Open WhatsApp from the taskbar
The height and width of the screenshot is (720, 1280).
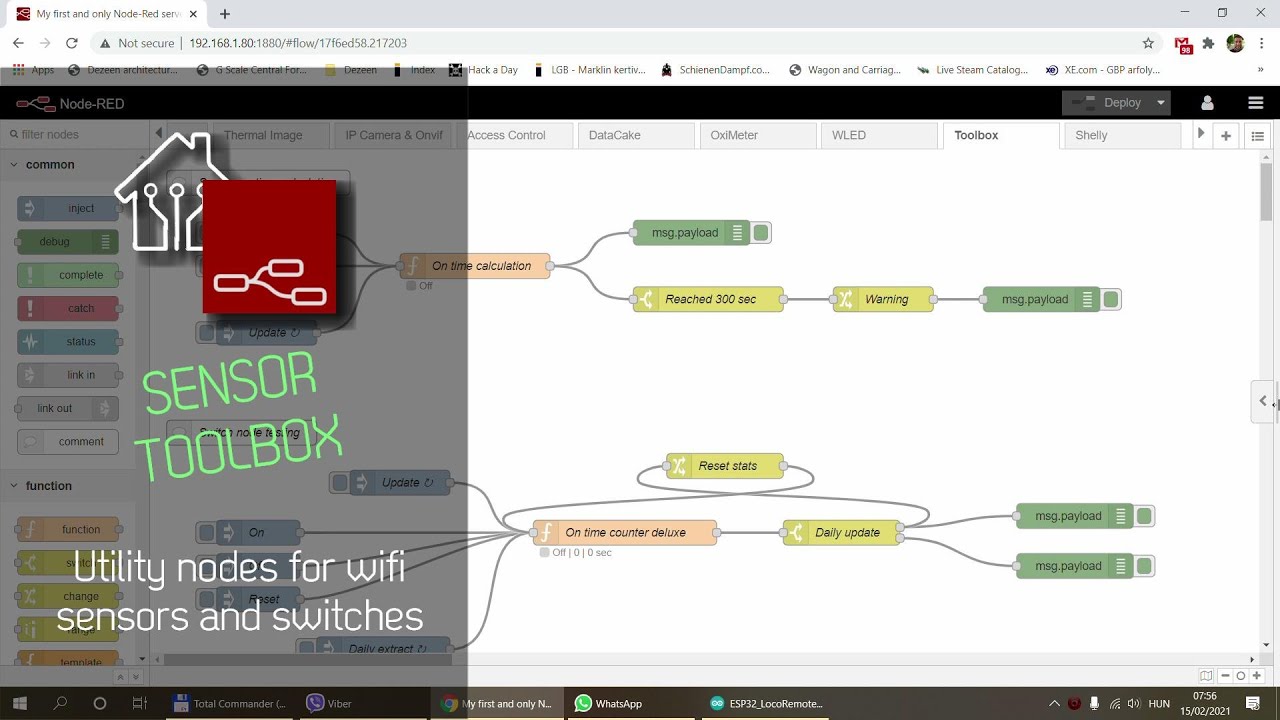[x=609, y=704]
